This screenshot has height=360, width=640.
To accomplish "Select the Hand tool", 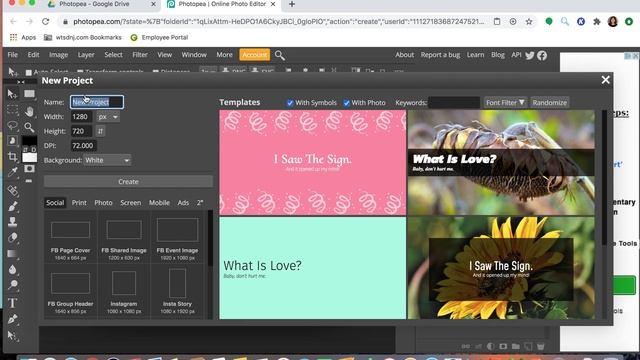I will pyautogui.click(x=29, y=111).
